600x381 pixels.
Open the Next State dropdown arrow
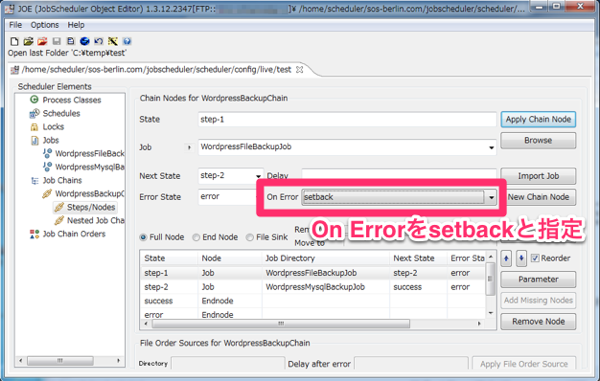click(258, 176)
